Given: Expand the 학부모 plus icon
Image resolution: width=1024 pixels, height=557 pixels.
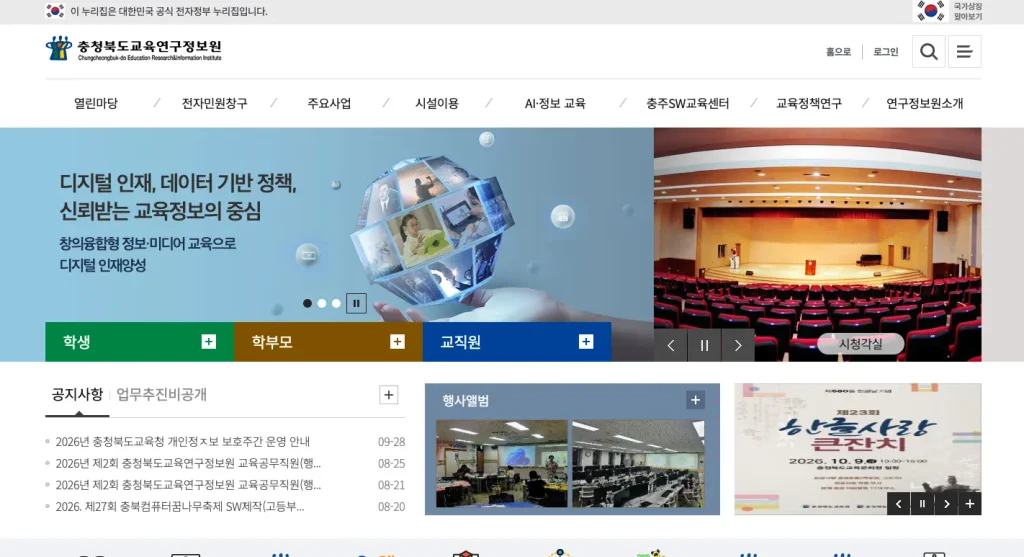Looking at the screenshot, I should coord(397,342).
